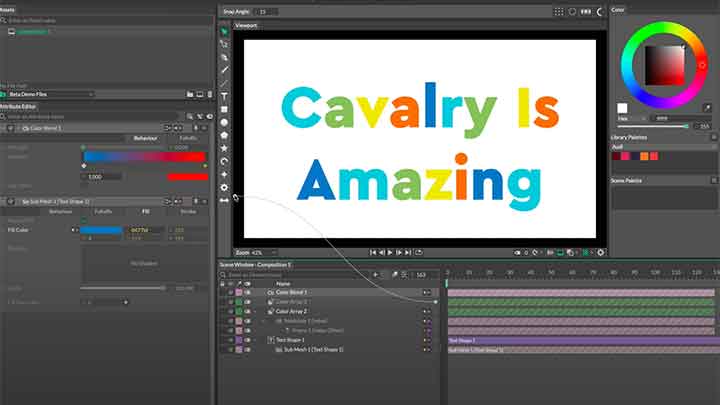Image resolution: width=720 pixels, height=405 pixels.
Task: Open the Library Palettes options
Action: 714,137
